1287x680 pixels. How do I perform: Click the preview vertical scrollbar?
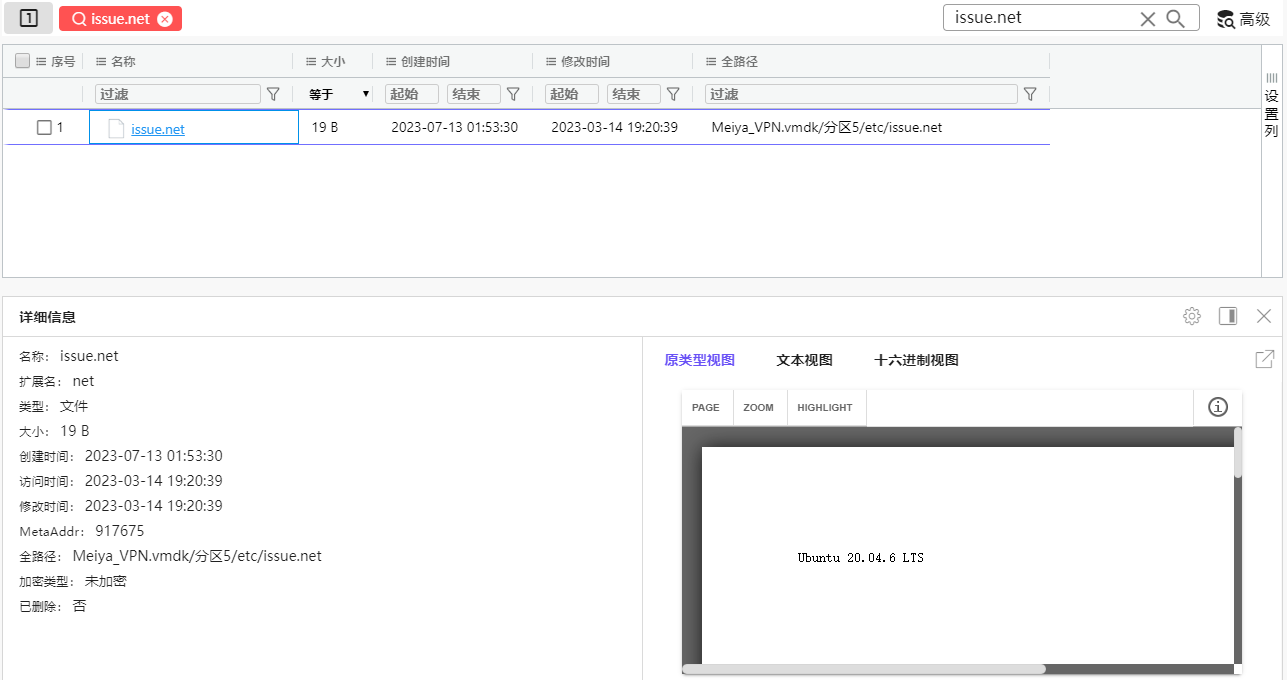[x=1238, y=452]
